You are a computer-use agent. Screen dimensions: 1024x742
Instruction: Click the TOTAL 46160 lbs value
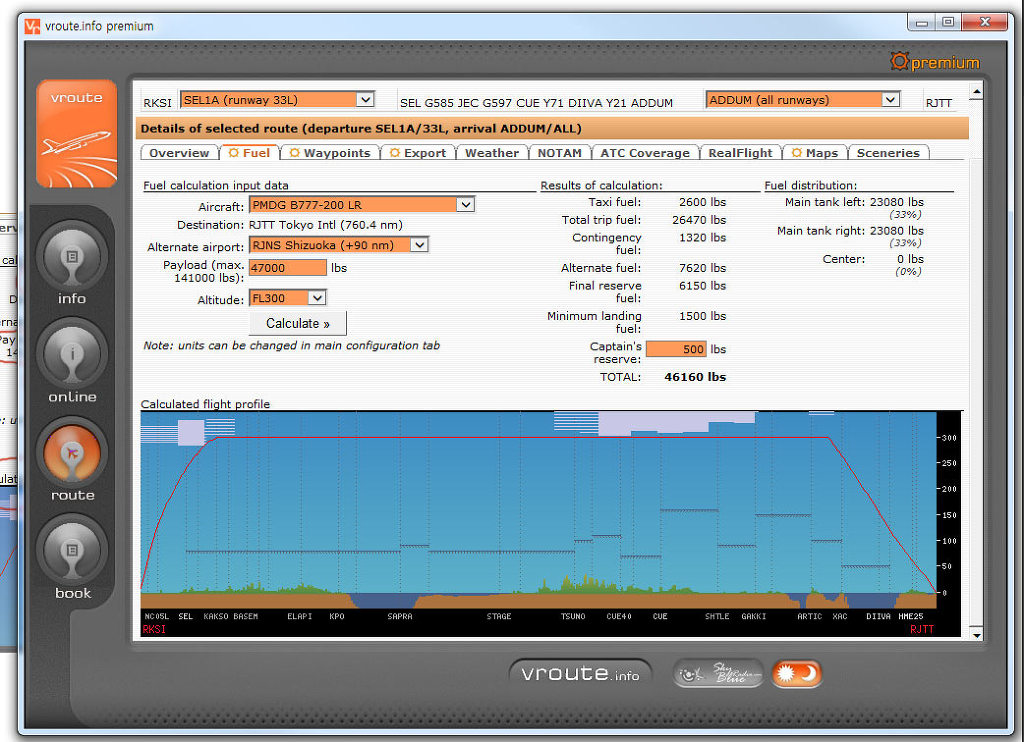695,377
